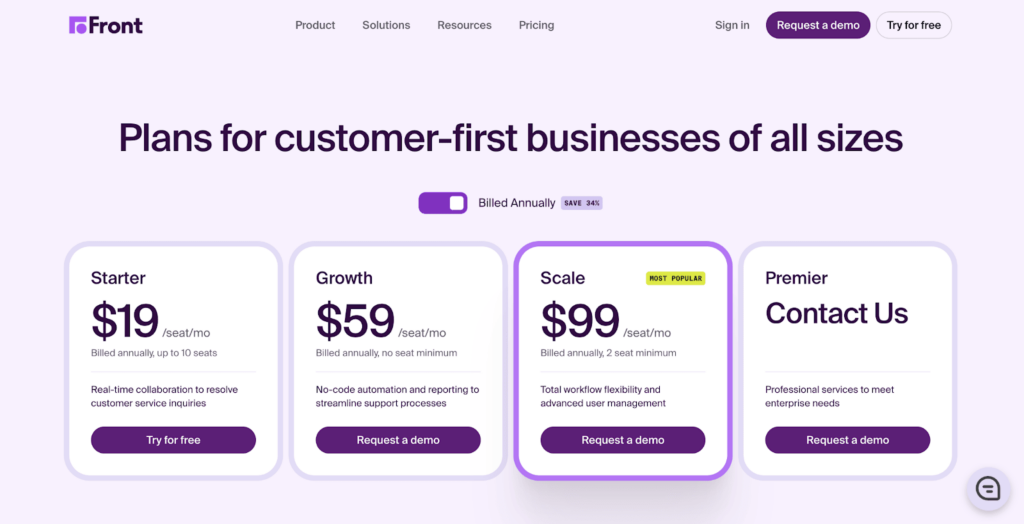The image size is (1024, 524).
Task: Click the Sign in link
Action: 732,25
